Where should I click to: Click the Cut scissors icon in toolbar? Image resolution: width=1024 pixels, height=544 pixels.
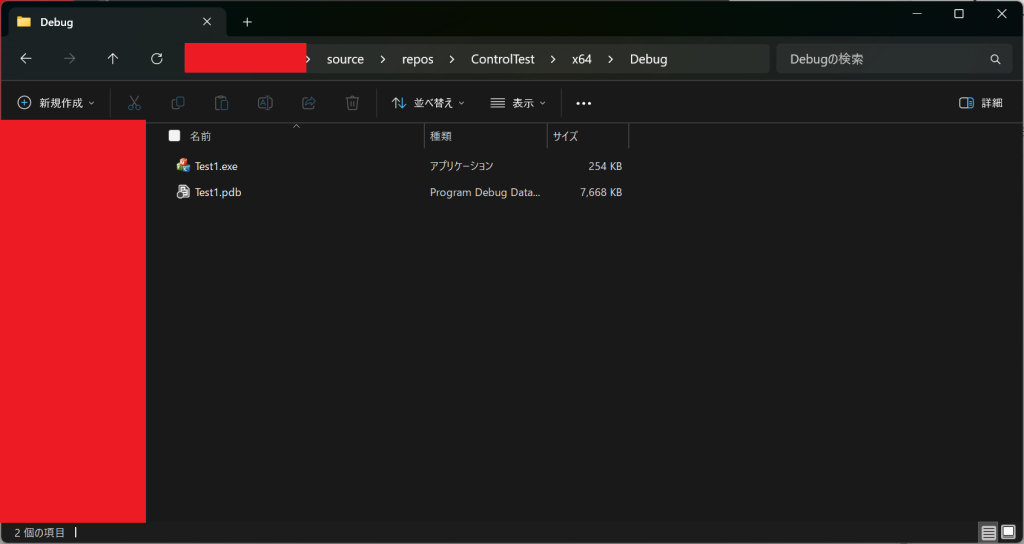click(134, 103)
